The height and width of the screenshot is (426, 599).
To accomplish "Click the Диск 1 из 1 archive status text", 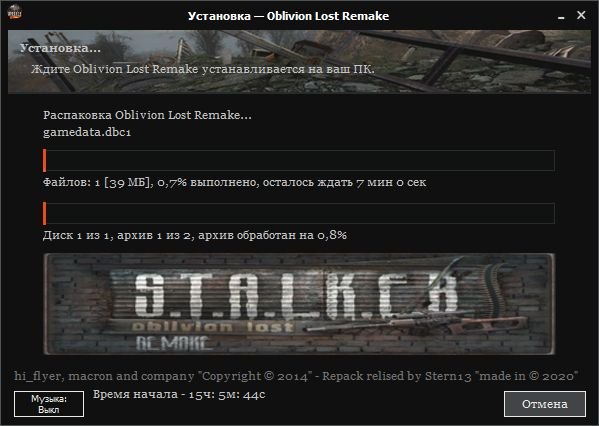I will 195,235.
